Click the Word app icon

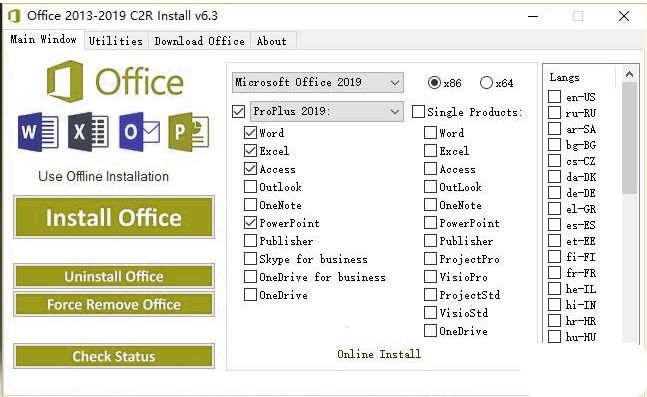click(x=38, y=132)
